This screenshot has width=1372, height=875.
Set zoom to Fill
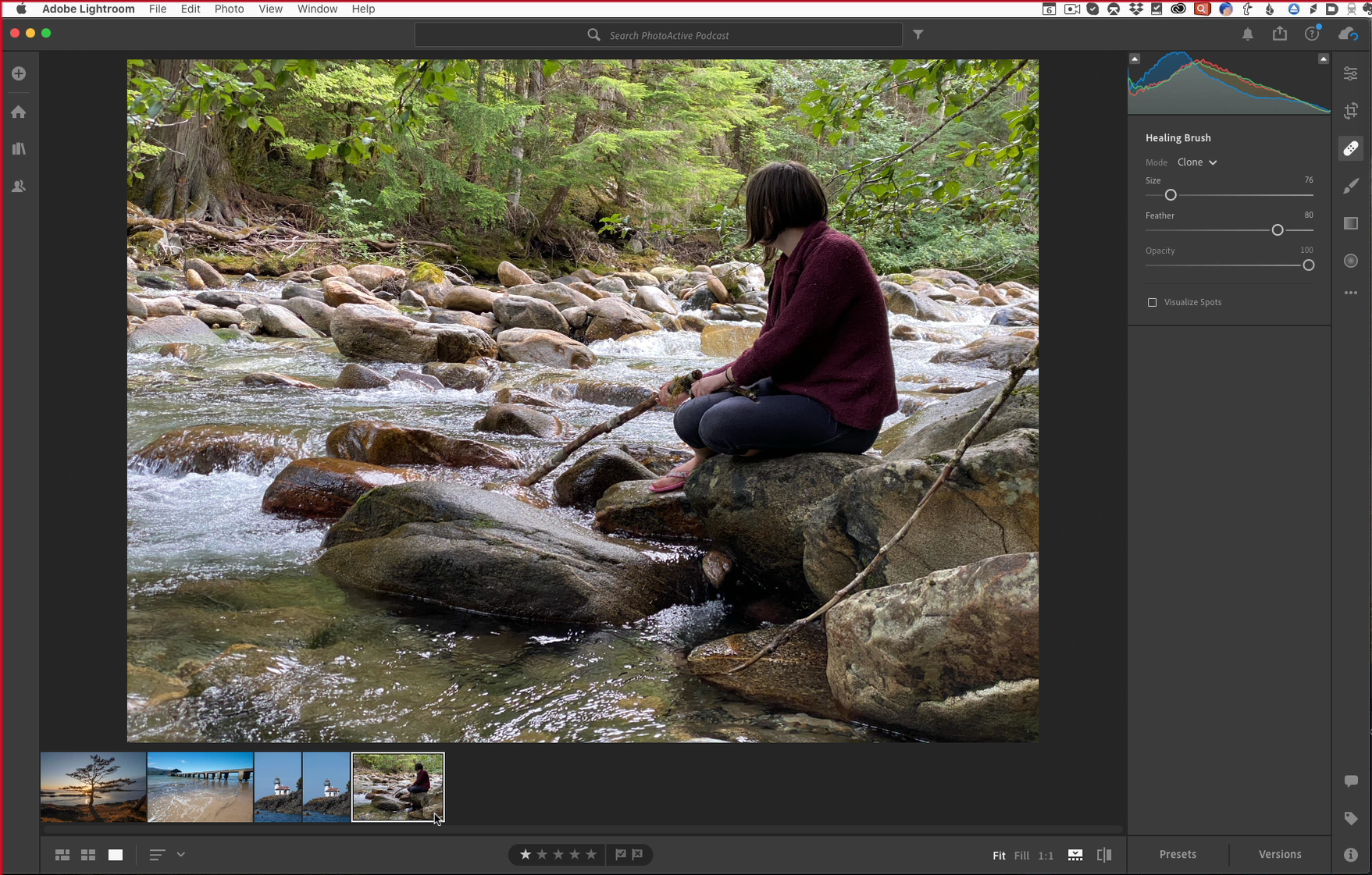1021,855
